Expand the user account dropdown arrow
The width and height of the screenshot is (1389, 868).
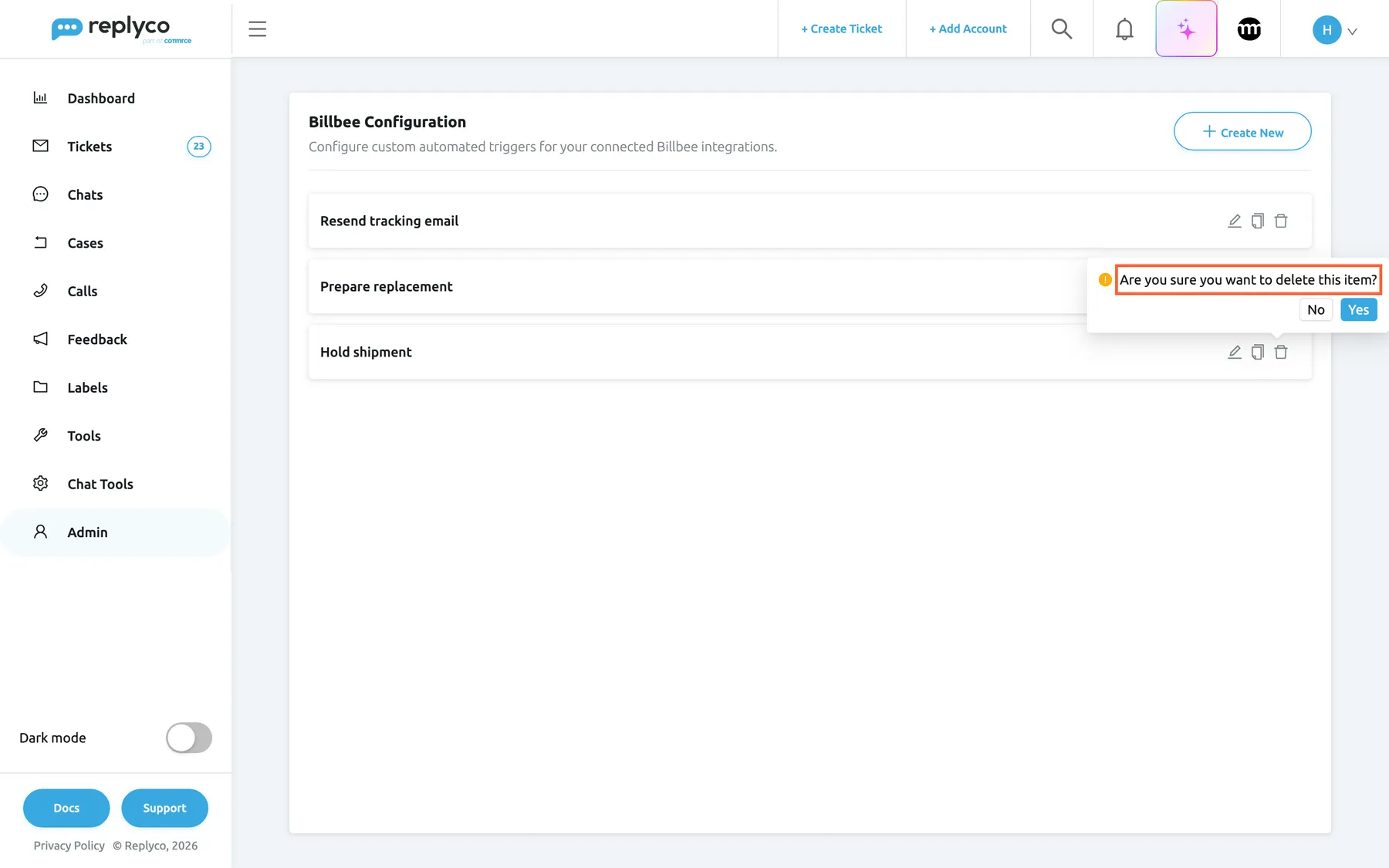(1352, 32)
